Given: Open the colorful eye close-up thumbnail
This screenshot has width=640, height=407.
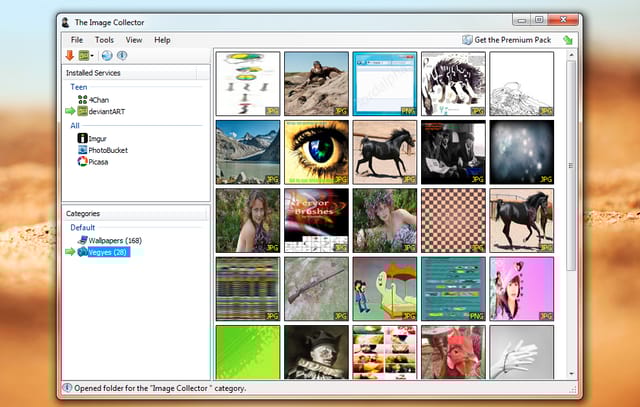Looking at the screenshot, I should (316, 152).
